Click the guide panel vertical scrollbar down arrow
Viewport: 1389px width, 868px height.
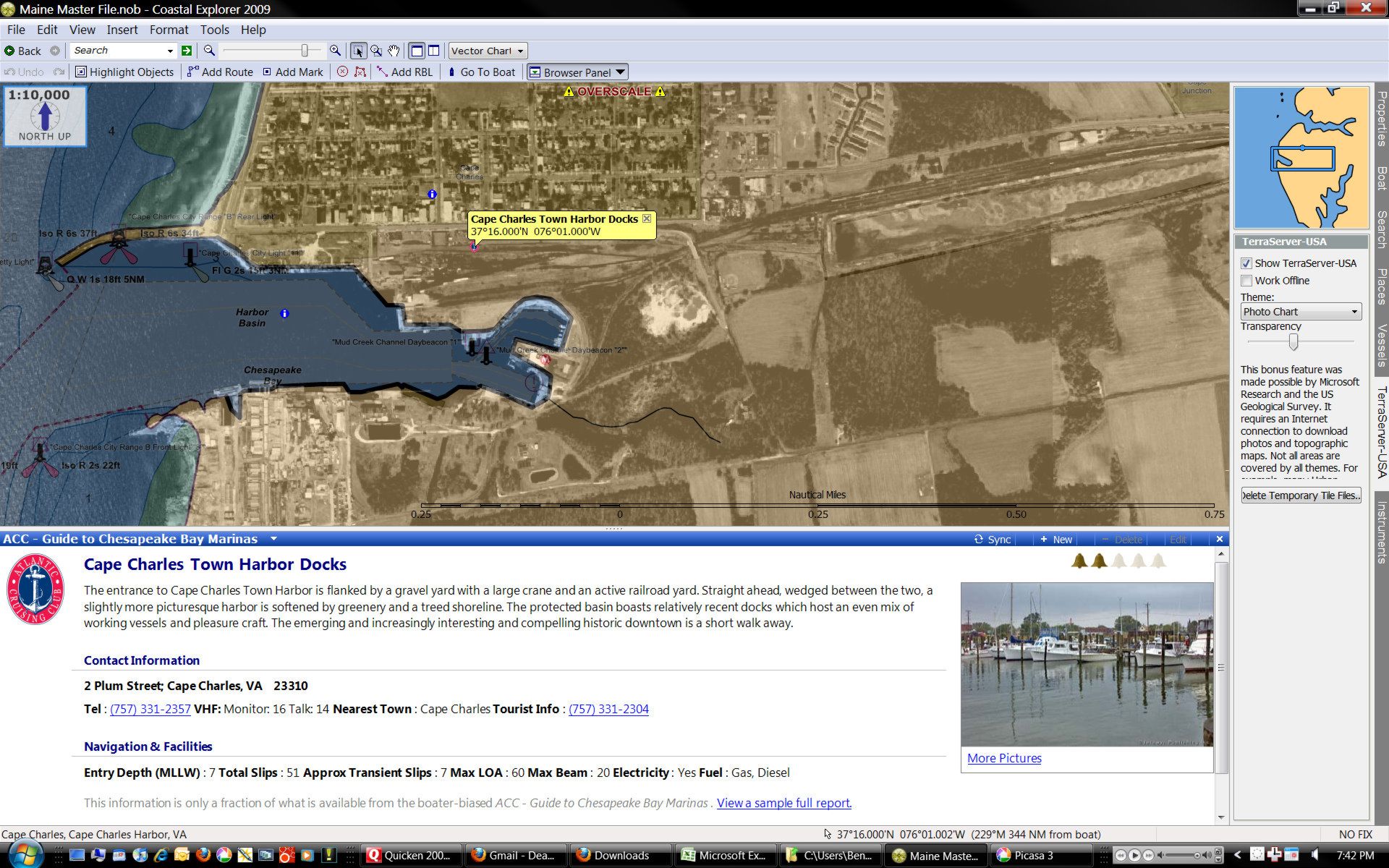[1221, 817]
